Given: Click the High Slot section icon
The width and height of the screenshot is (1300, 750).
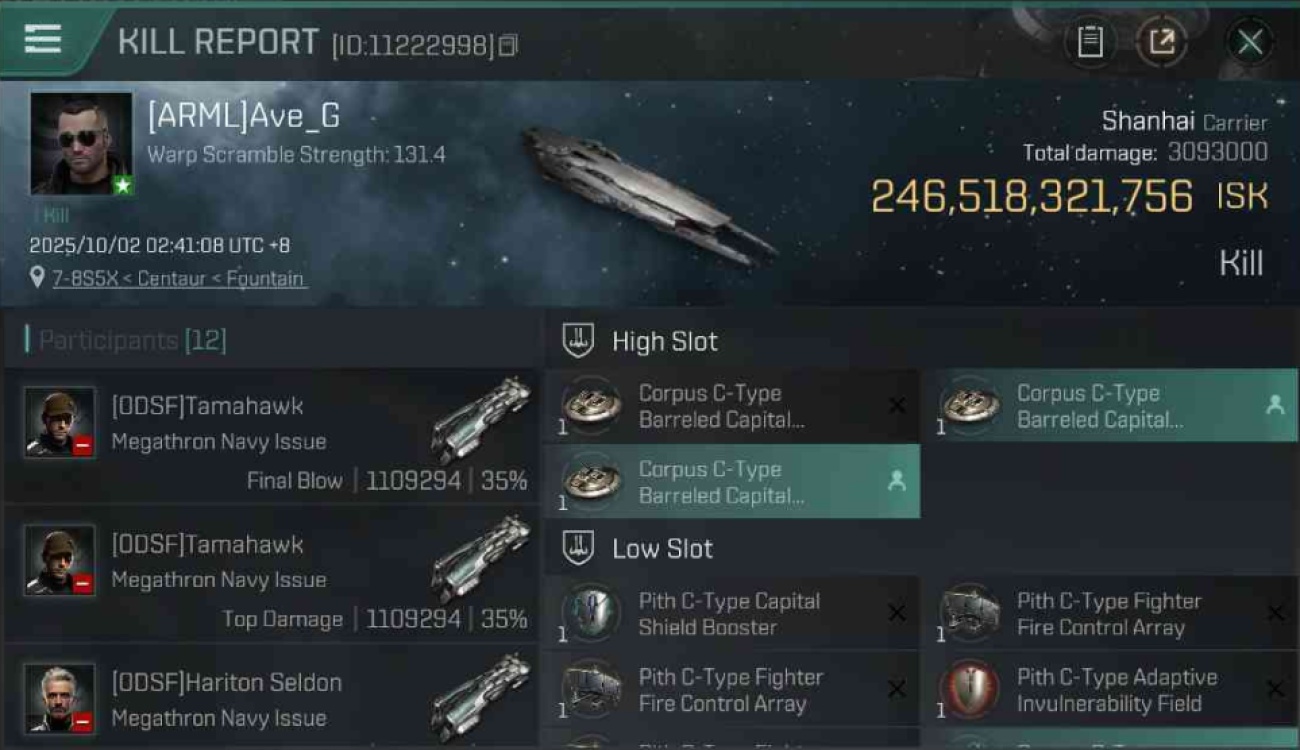Looking at the screenshot, I should (x=578, y=341).
